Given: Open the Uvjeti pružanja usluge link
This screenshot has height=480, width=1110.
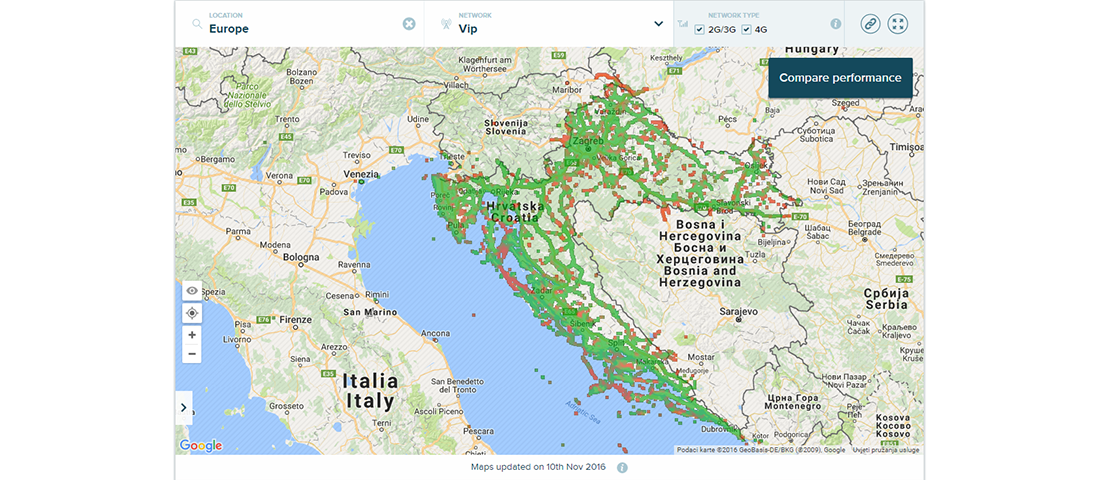Looking at the screenshot, I should 885,450.
